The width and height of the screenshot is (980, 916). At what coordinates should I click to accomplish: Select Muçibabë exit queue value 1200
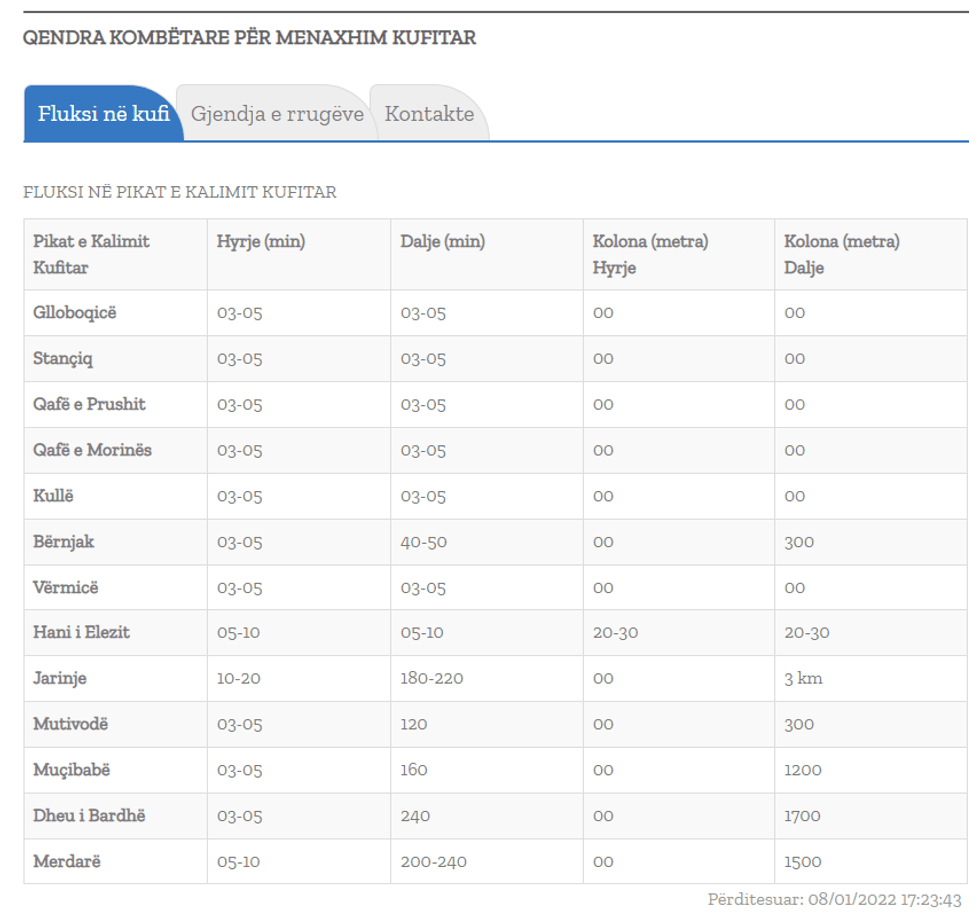(x=803, y=770)
